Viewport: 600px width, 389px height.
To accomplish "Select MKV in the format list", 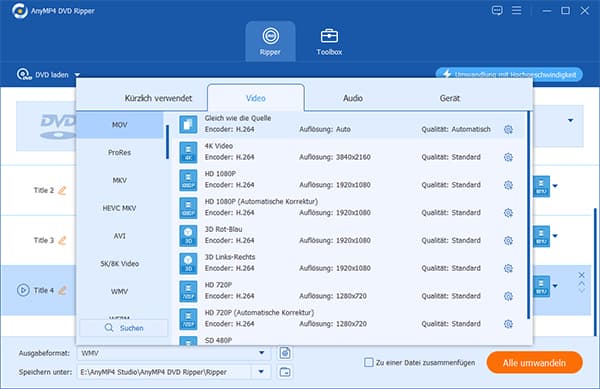I will pyautogui.click(x=119, y=180).
